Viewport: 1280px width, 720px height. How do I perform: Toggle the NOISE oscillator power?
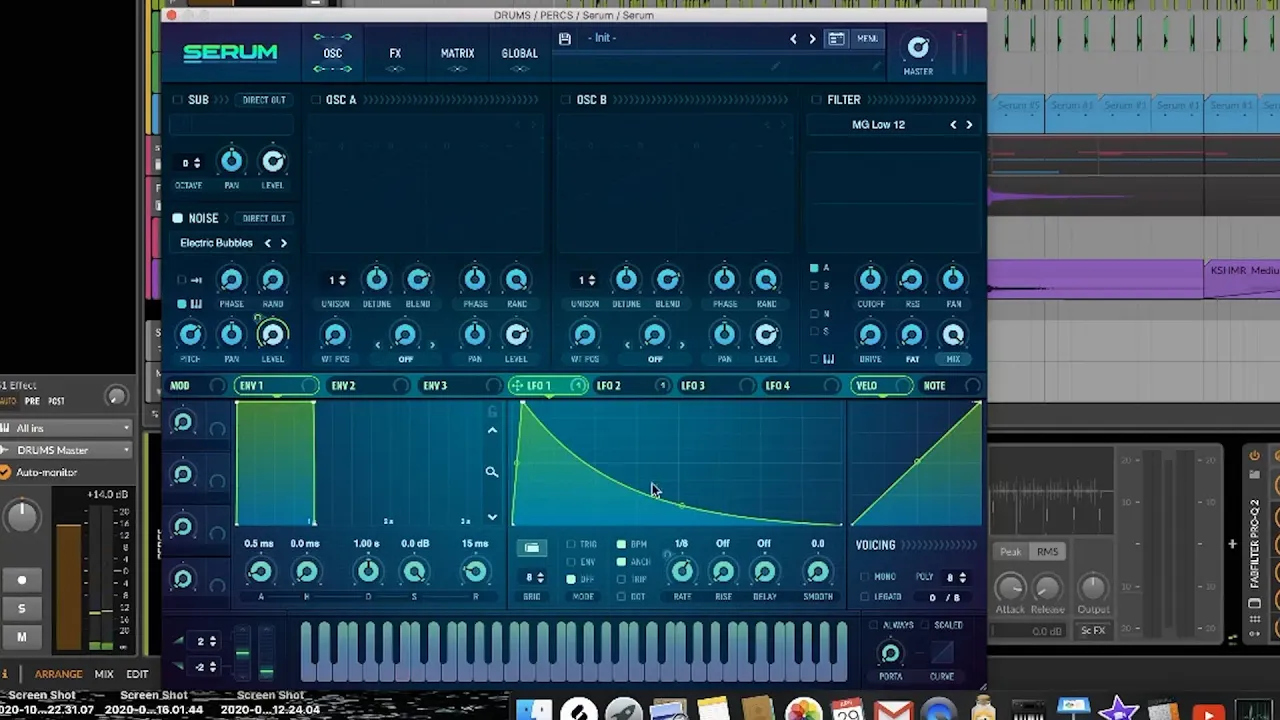tap(177, 218)
